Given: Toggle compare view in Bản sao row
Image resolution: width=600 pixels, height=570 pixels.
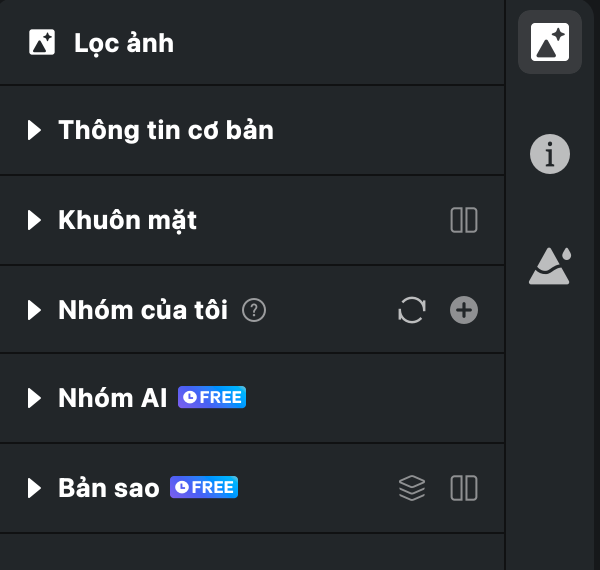Looking at the screenshot, I should pos(464,488).
